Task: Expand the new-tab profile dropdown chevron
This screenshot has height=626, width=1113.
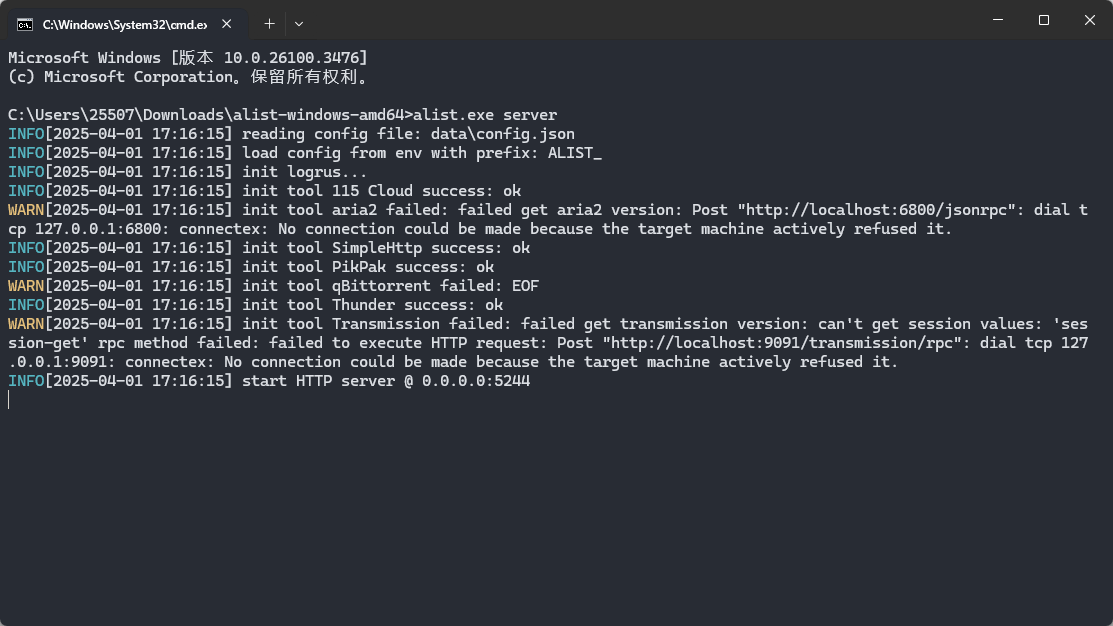Action: coord(299,23)
